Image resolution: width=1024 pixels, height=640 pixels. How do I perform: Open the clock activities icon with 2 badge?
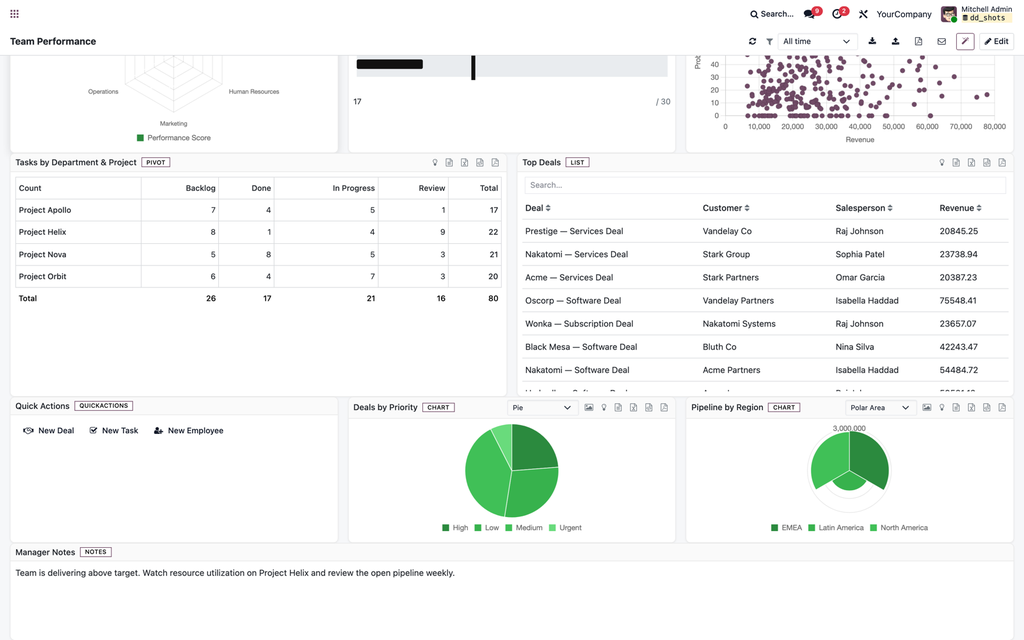tap(838, 14)
